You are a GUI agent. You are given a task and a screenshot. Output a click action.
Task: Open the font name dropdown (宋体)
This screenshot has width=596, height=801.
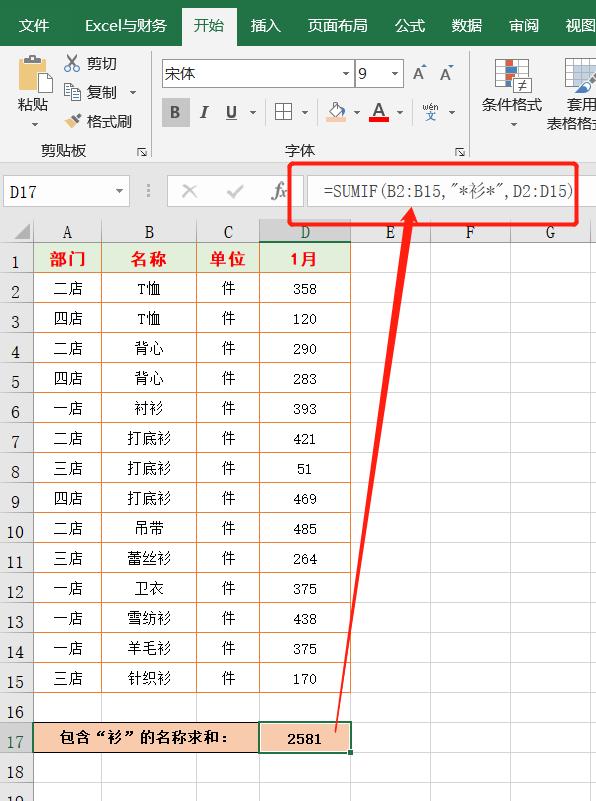point(346,74)
